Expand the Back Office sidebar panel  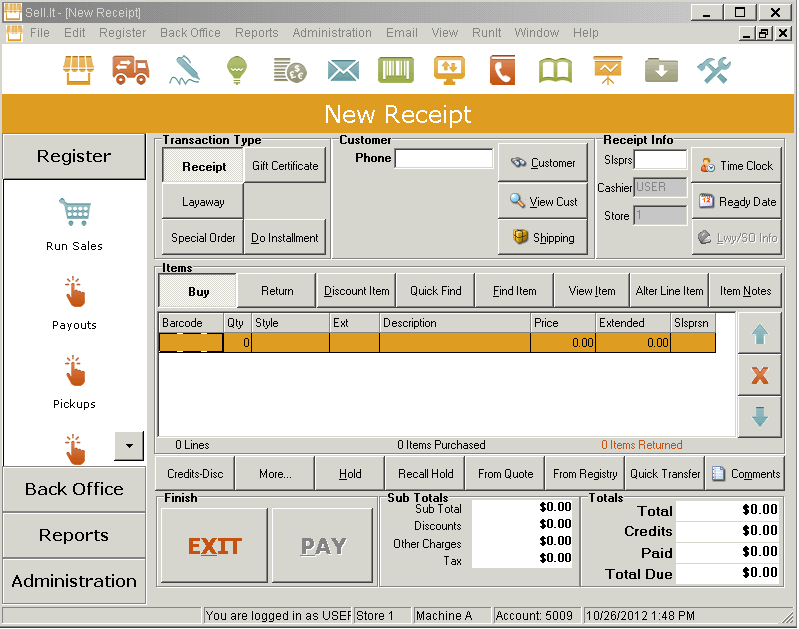tap(74, 489)
